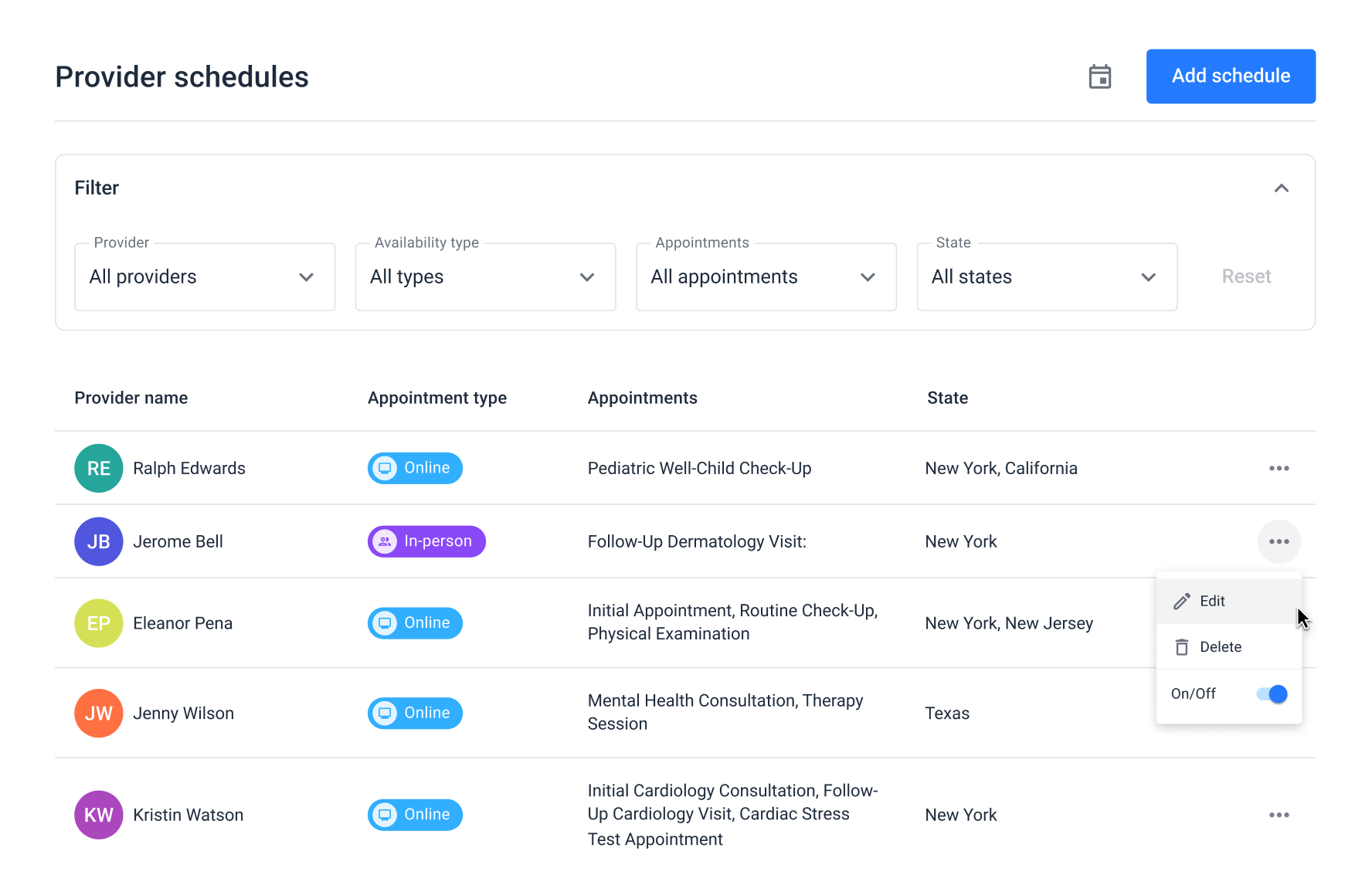Screen dimensions: 1372x885
Task: Select Edit from the context menu
Action: pos(1212,601)
